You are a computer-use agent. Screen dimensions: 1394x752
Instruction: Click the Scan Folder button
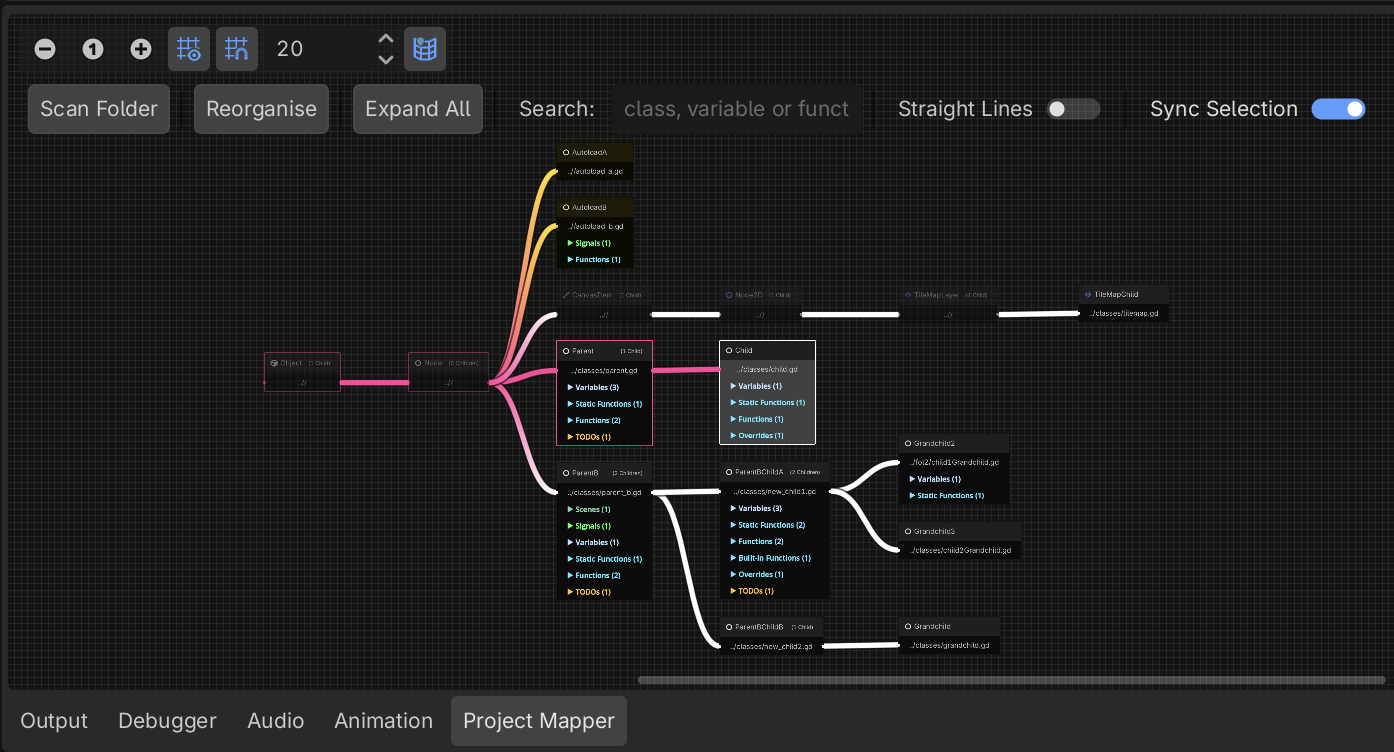click(99, 109)
